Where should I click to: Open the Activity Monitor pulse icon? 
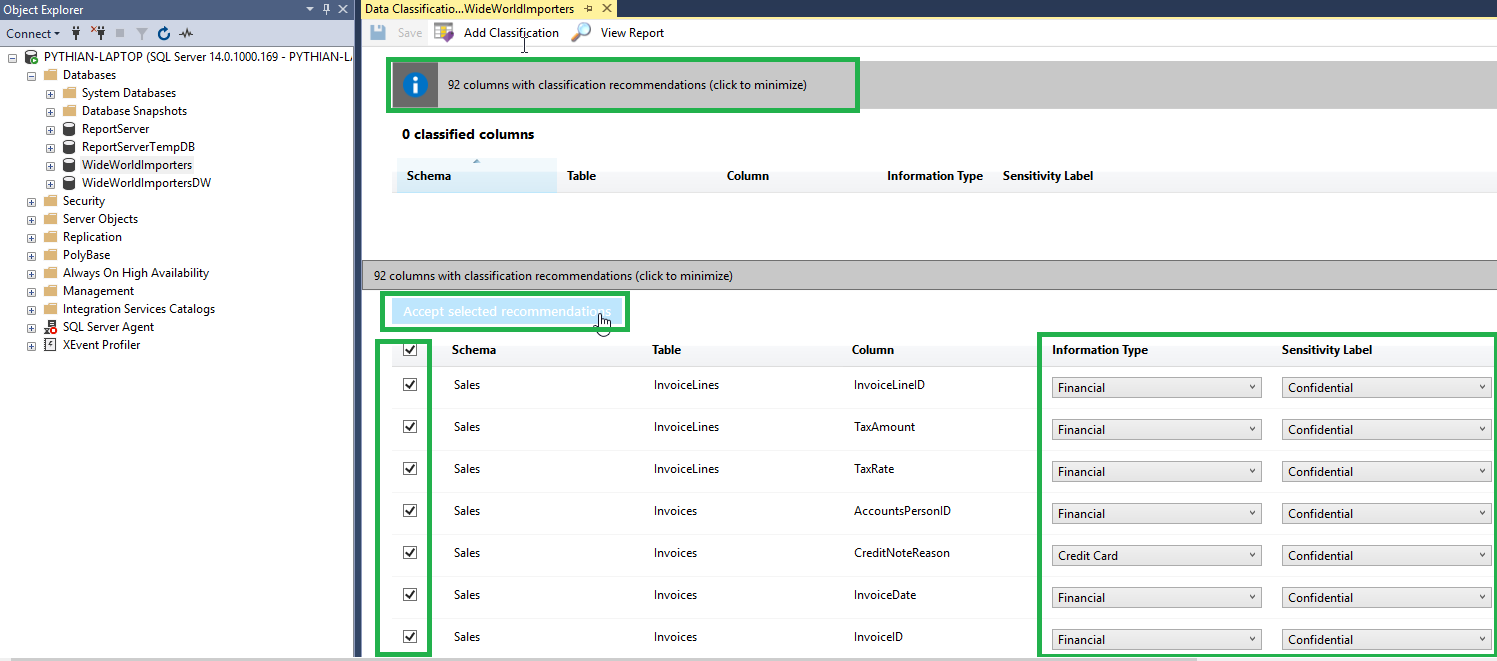pyautogui.click(x=186, y=33)
